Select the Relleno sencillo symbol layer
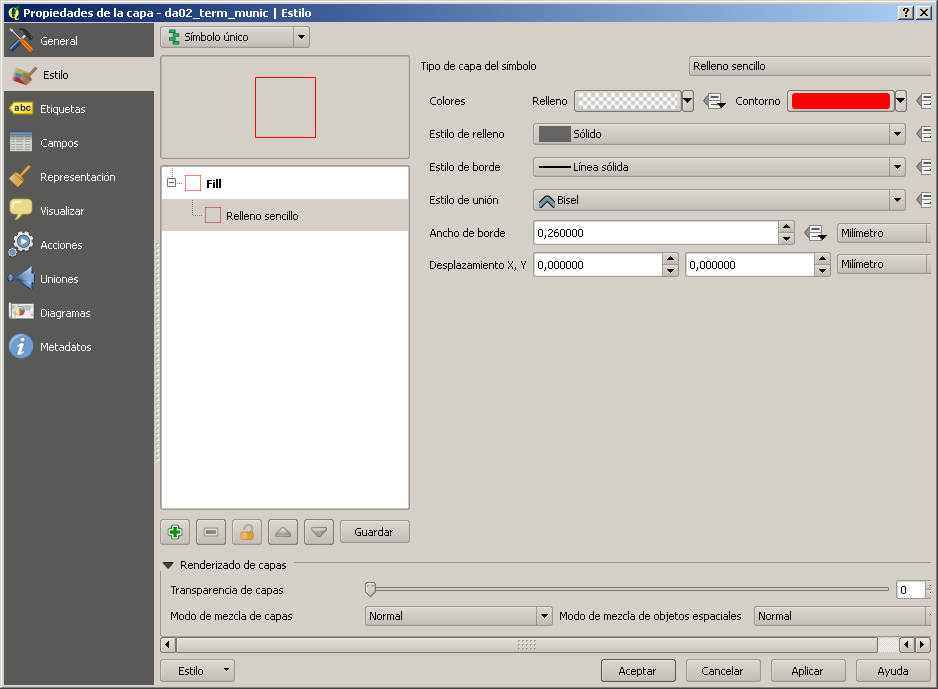Image resolution: width=938 pixels, height=689 pixels. 285,216
